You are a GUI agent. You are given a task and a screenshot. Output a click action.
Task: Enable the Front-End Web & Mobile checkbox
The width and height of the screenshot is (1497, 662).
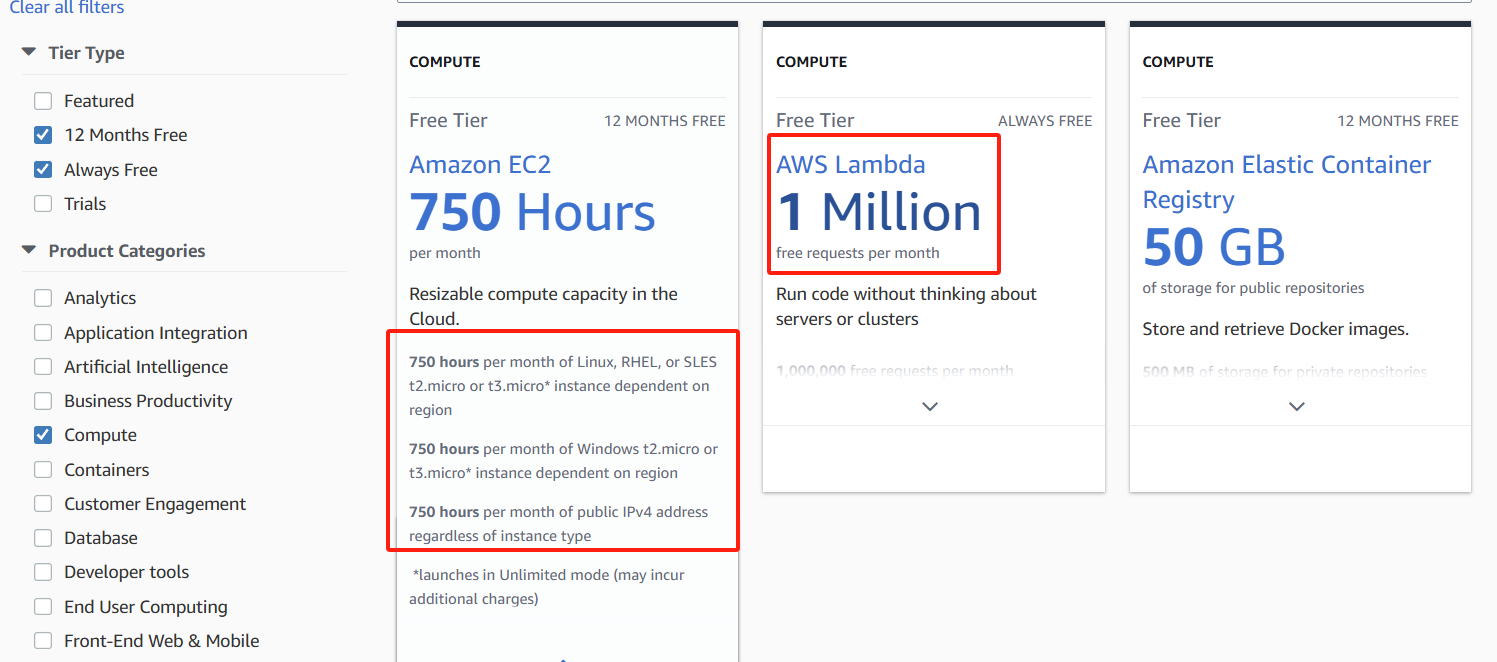[43, 641]
